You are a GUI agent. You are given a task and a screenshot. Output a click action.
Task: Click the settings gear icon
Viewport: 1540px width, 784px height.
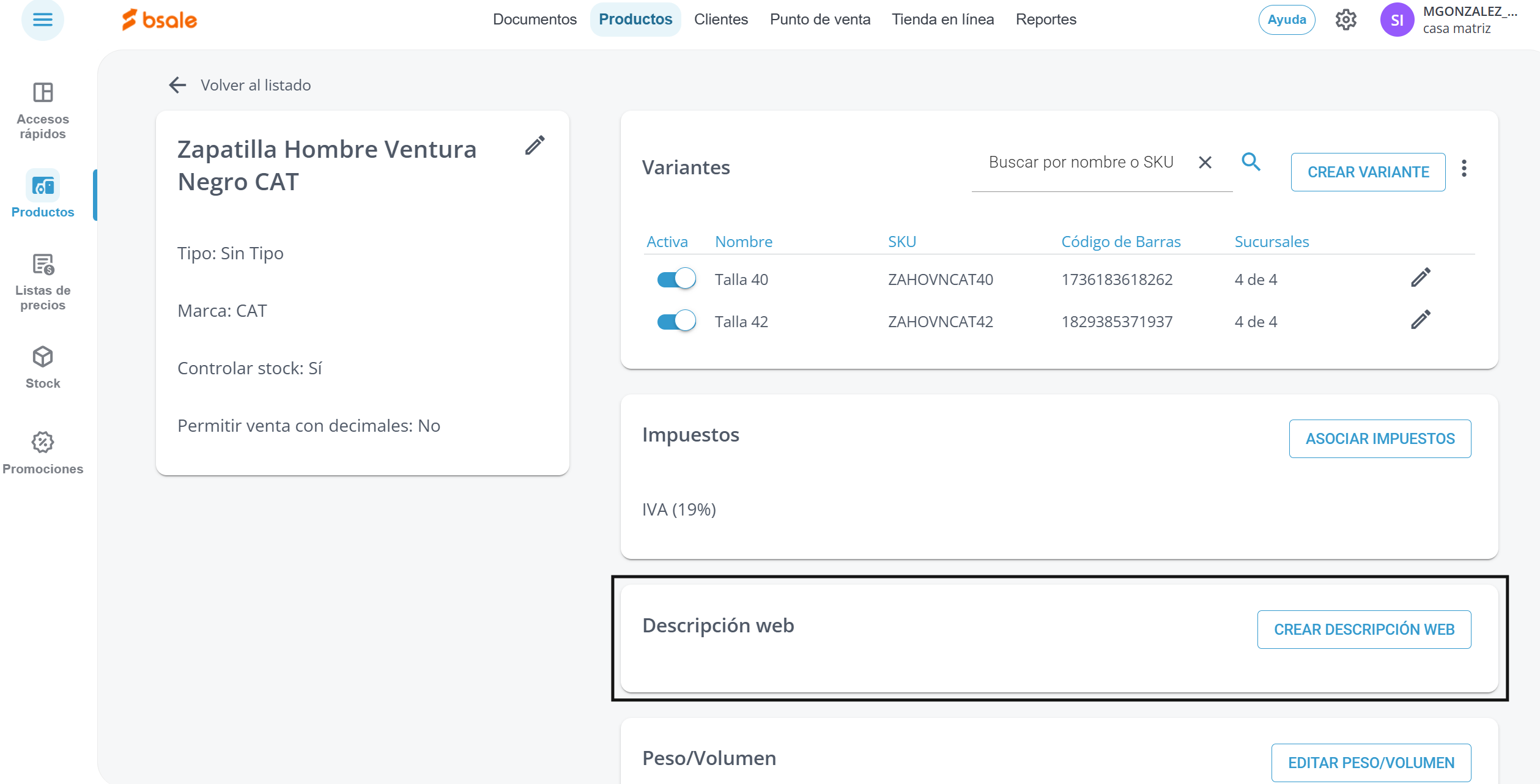[x=1346, y=20]
